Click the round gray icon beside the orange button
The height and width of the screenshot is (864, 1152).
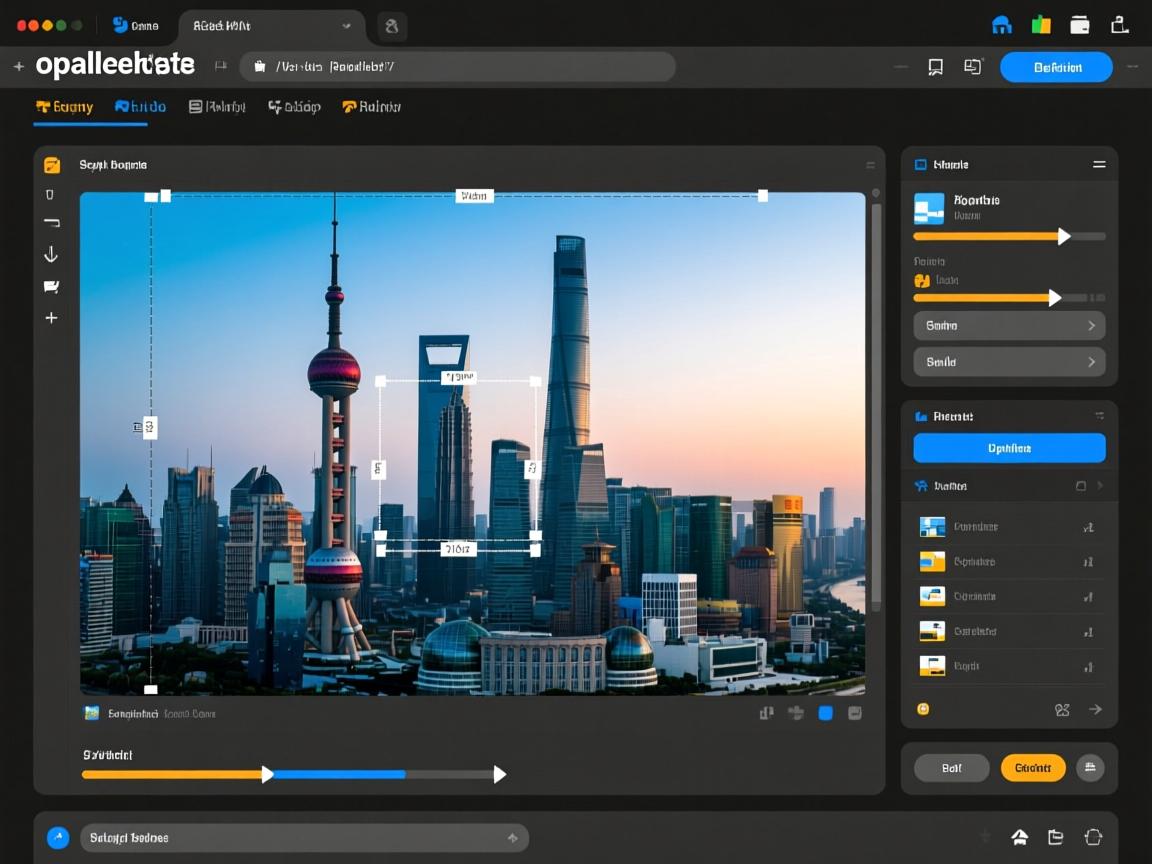(1090, 768)
